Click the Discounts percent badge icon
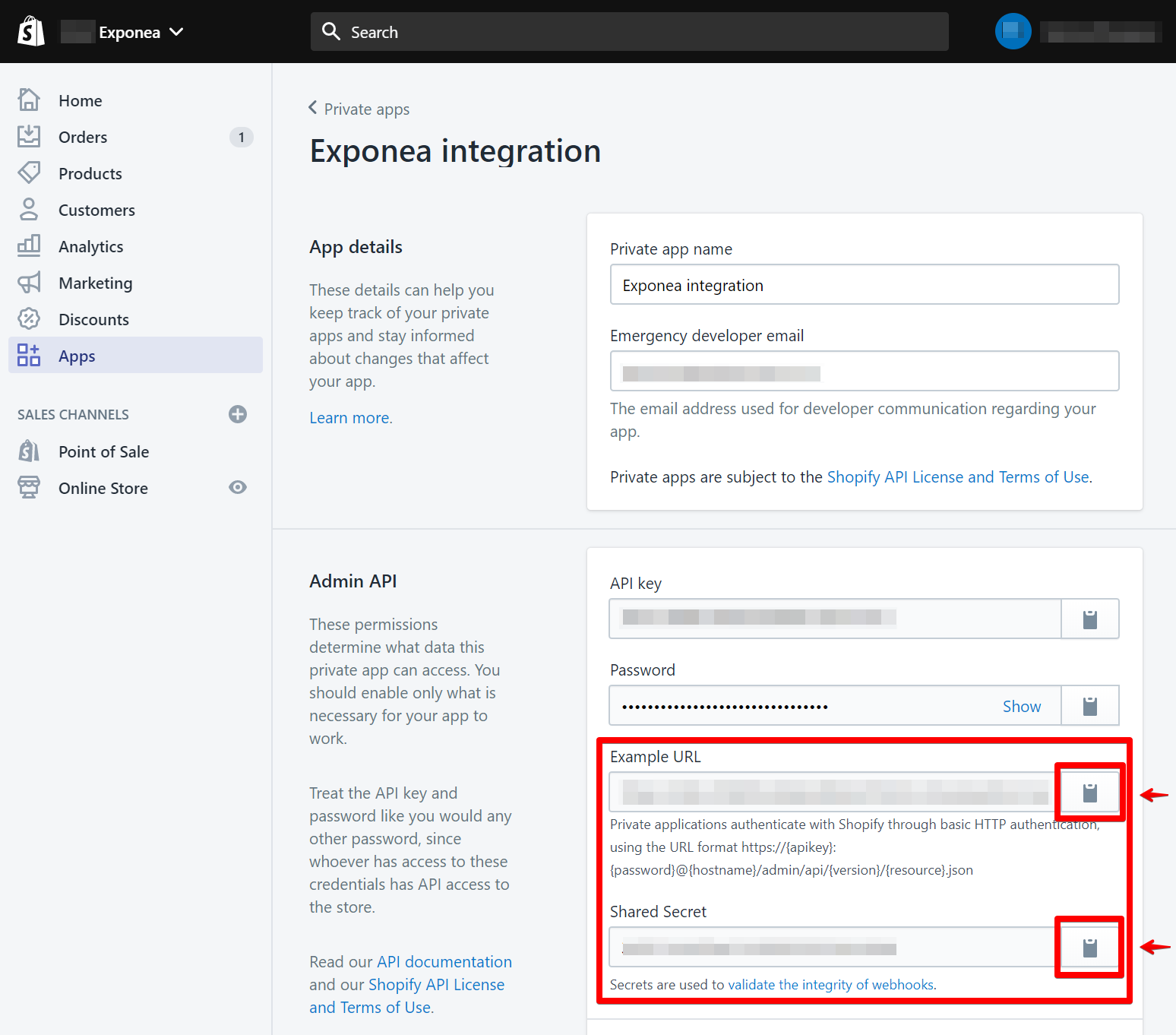 coord(29,318)
